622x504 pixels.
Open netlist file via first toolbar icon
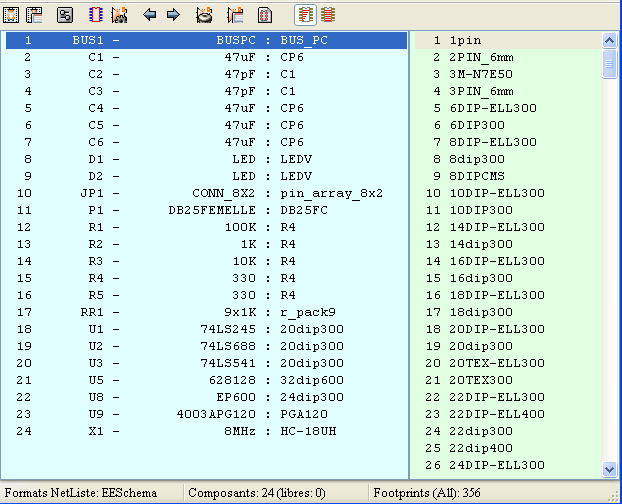(11, 15)
